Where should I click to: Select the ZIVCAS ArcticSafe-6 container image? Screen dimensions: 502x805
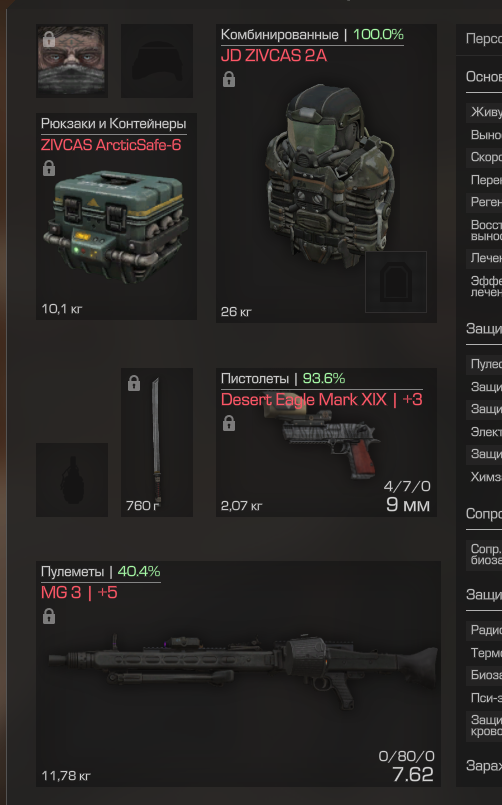pos(117,227)
